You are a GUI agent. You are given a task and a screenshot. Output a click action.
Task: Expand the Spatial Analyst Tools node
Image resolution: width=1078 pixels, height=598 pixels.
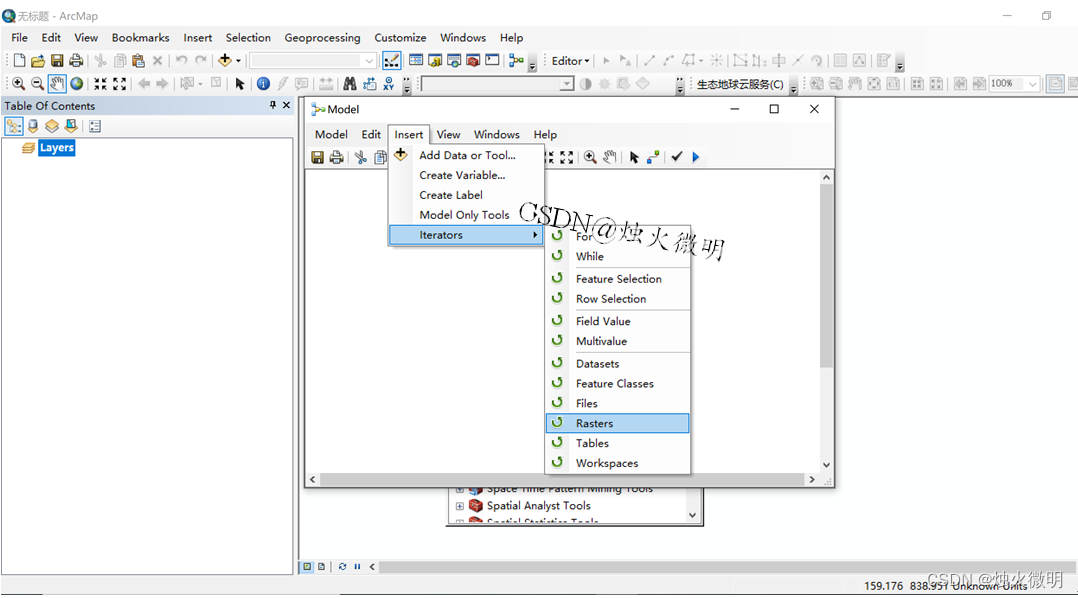tap(460, 506)
